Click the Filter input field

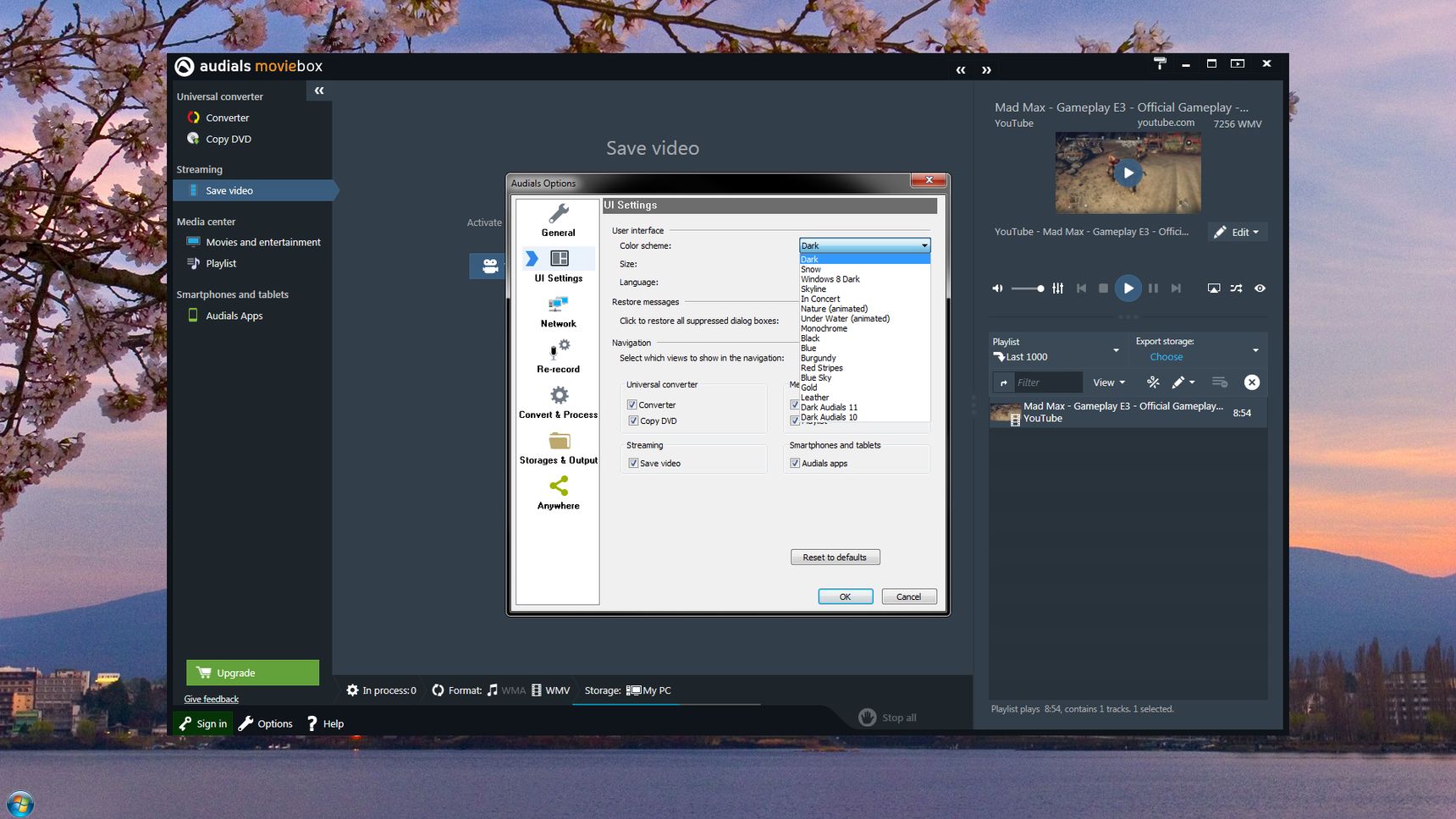(1048, 382)
